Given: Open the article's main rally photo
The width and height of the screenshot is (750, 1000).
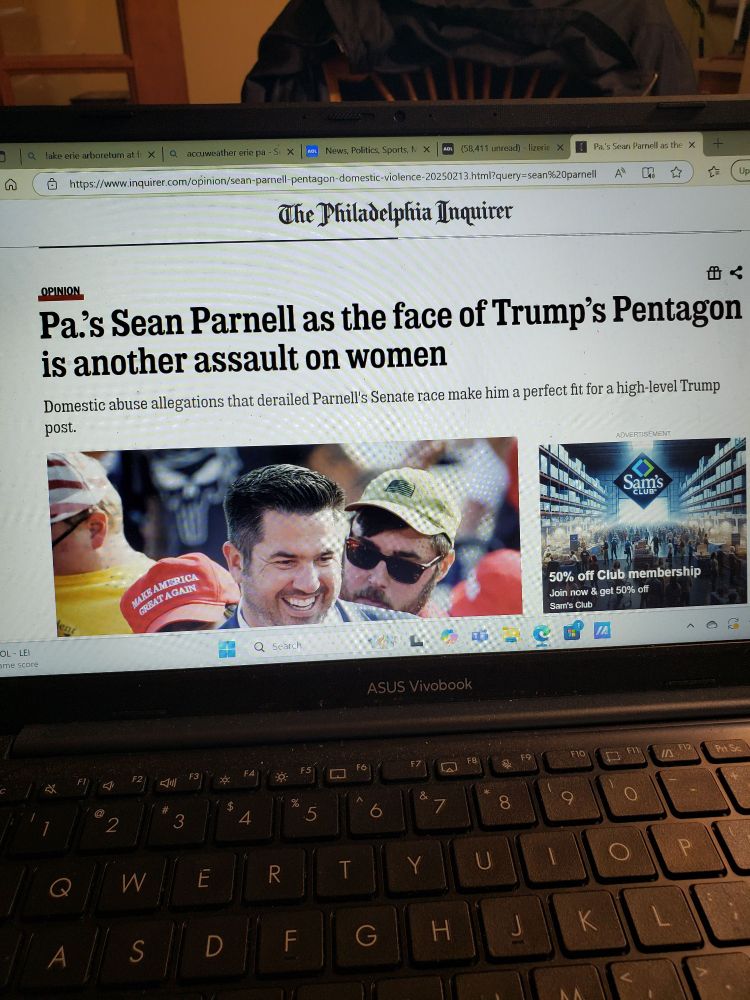Looking at the screenshot, I should click(284, 536).
